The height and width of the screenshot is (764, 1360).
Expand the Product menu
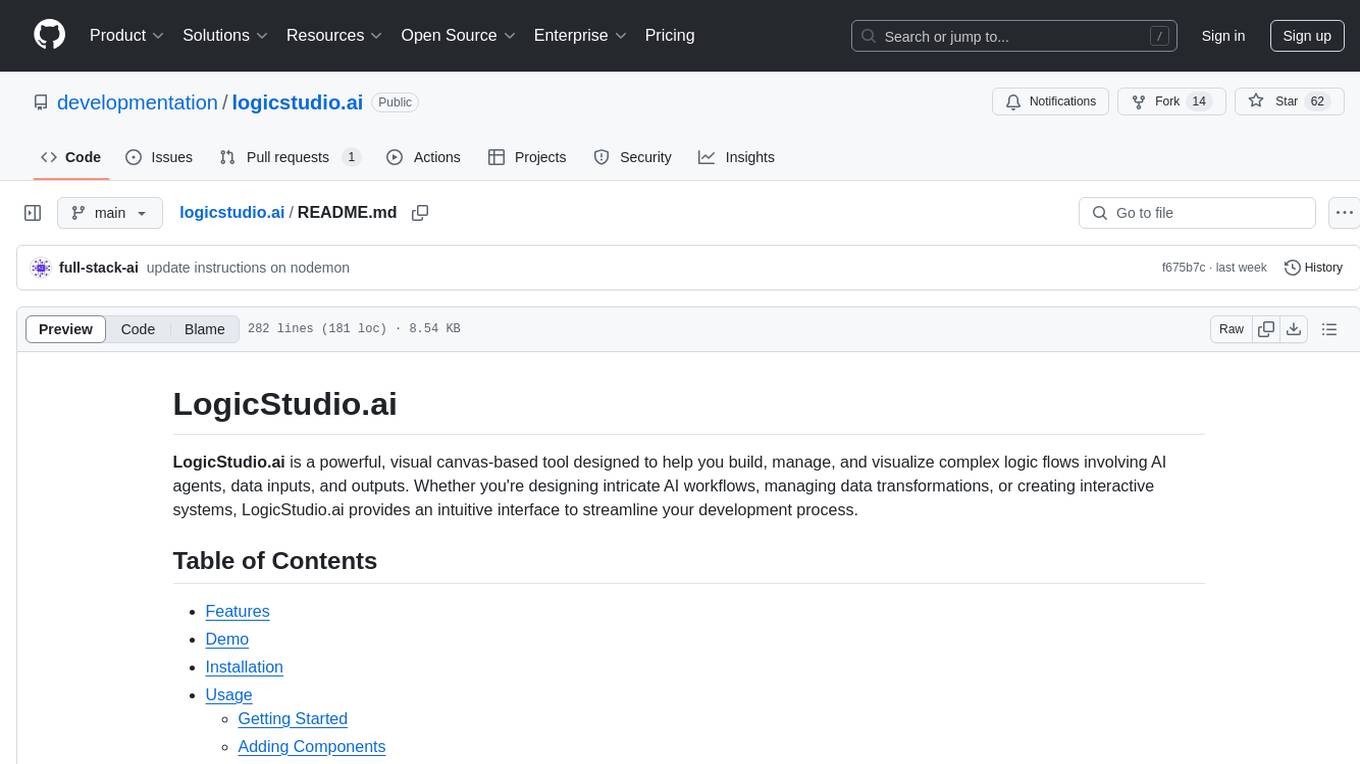(x=127, y=35)
